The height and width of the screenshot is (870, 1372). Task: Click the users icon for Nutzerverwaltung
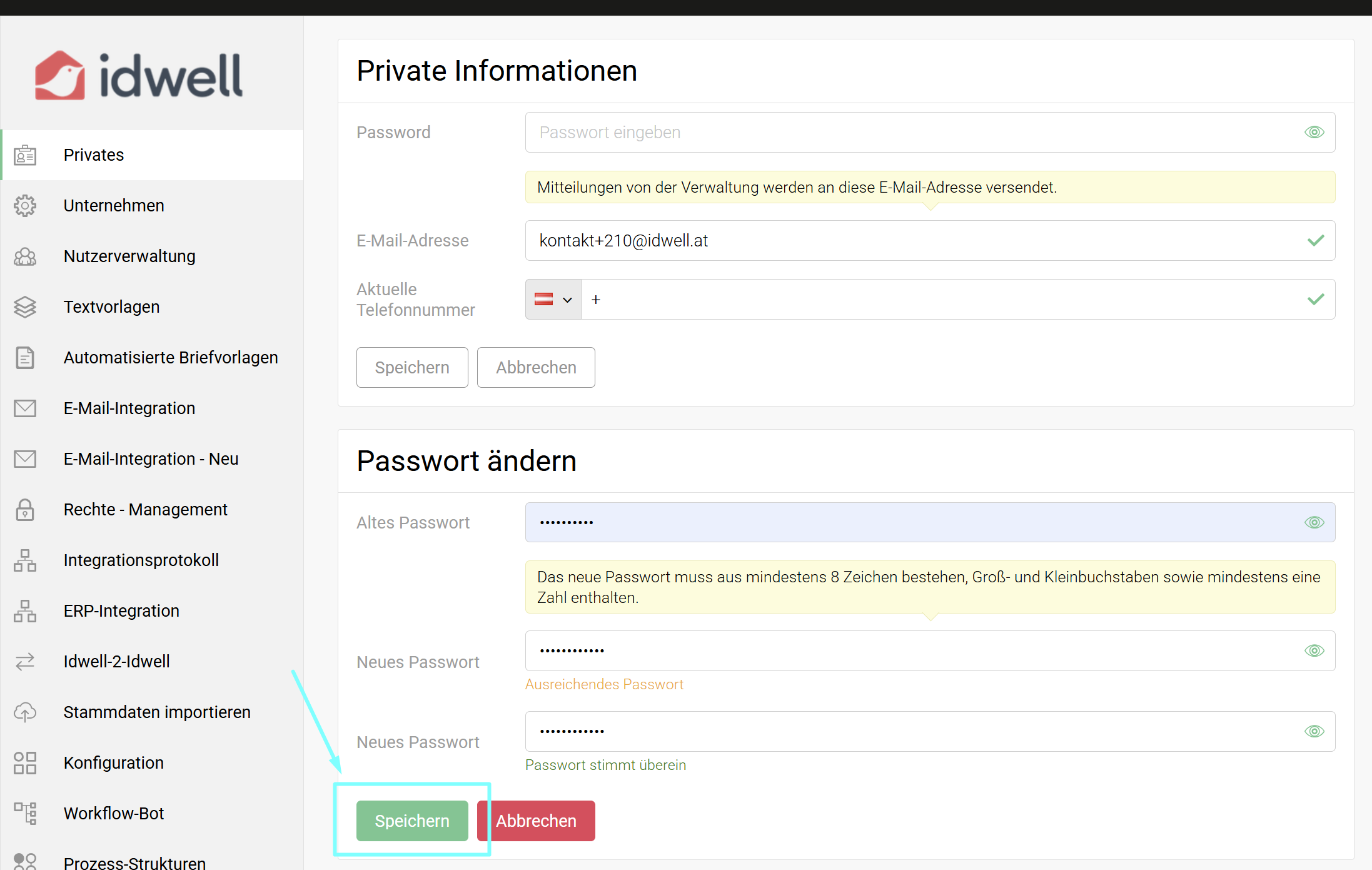(x=25, y=256)
